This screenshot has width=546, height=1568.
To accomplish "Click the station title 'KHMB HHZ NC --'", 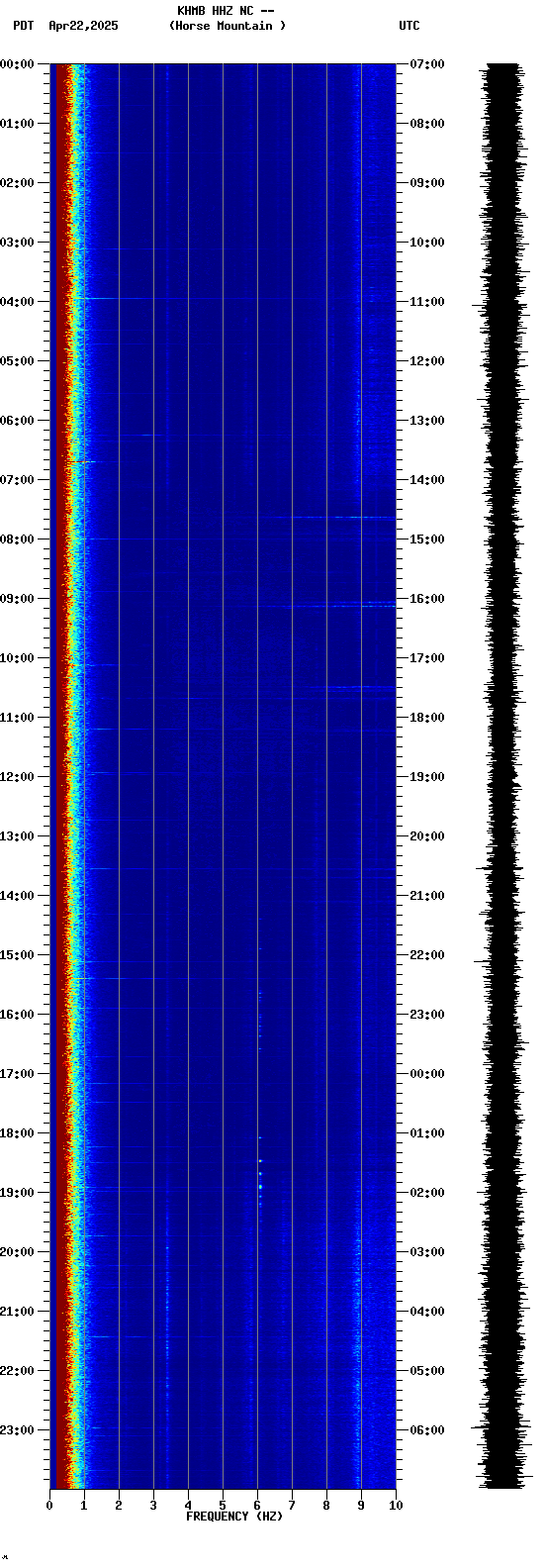I will [226, 11].
